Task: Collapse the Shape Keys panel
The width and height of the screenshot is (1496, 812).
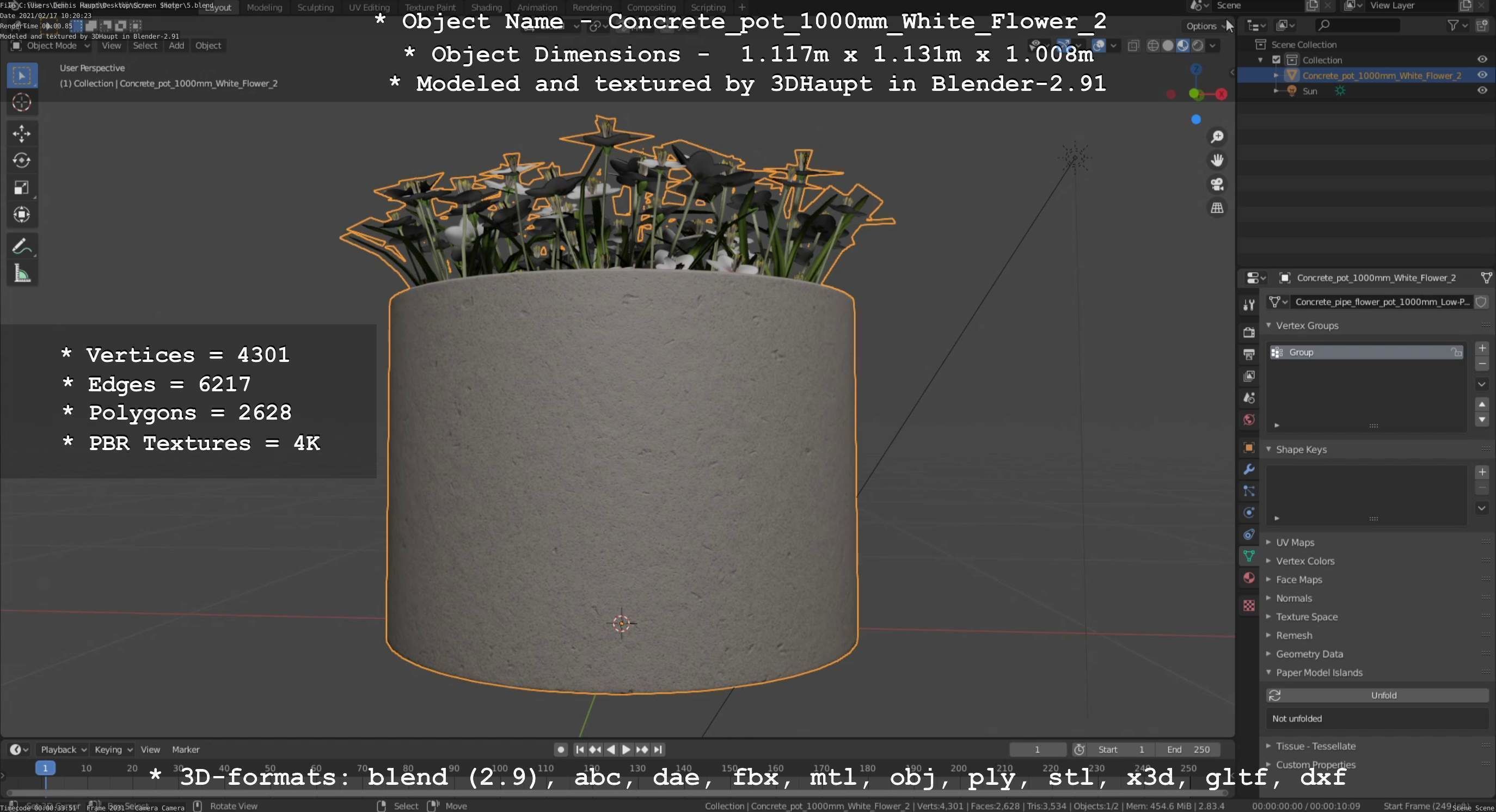Action: point(1268,449)
